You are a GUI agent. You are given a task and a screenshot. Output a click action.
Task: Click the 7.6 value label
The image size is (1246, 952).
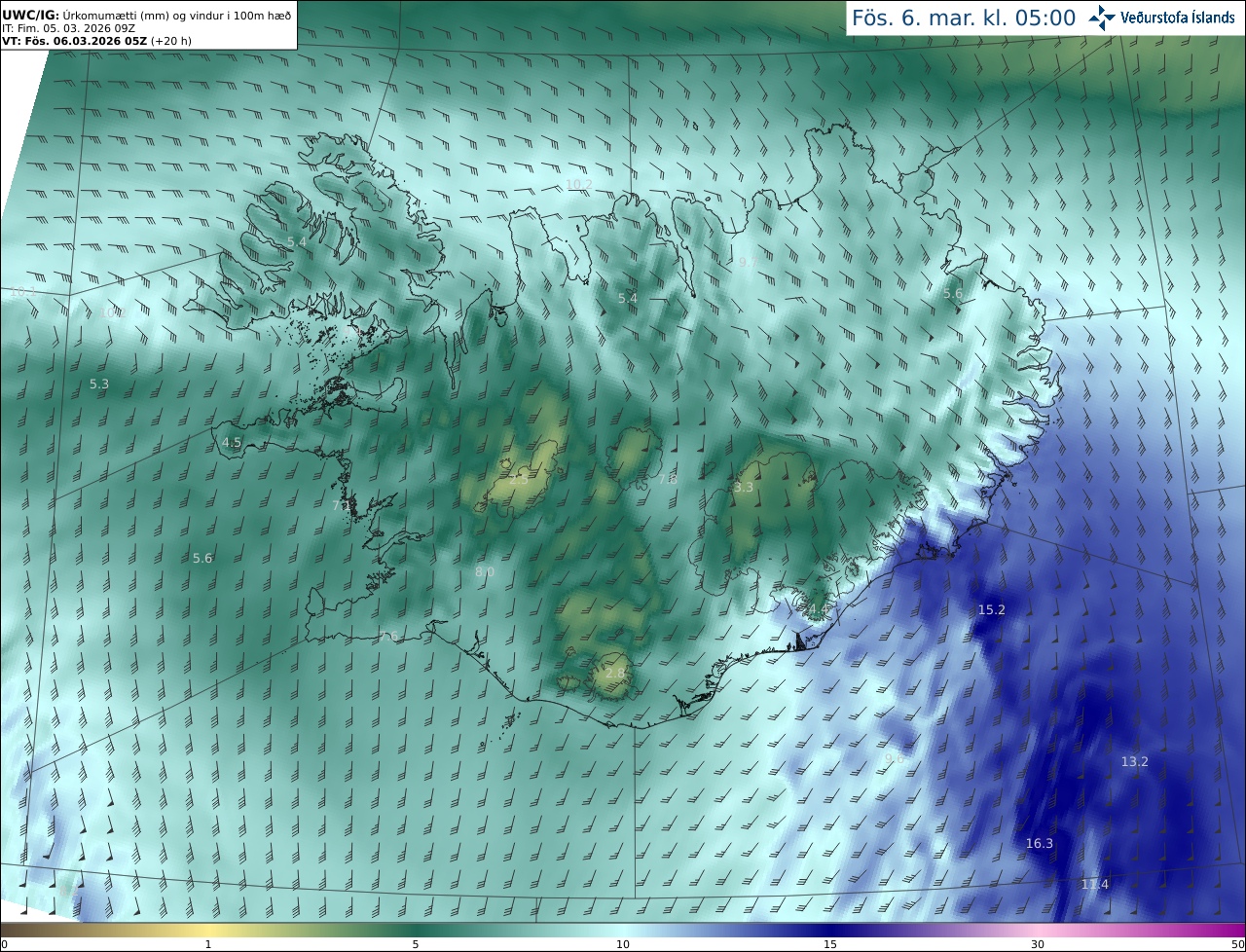(389, 637)
